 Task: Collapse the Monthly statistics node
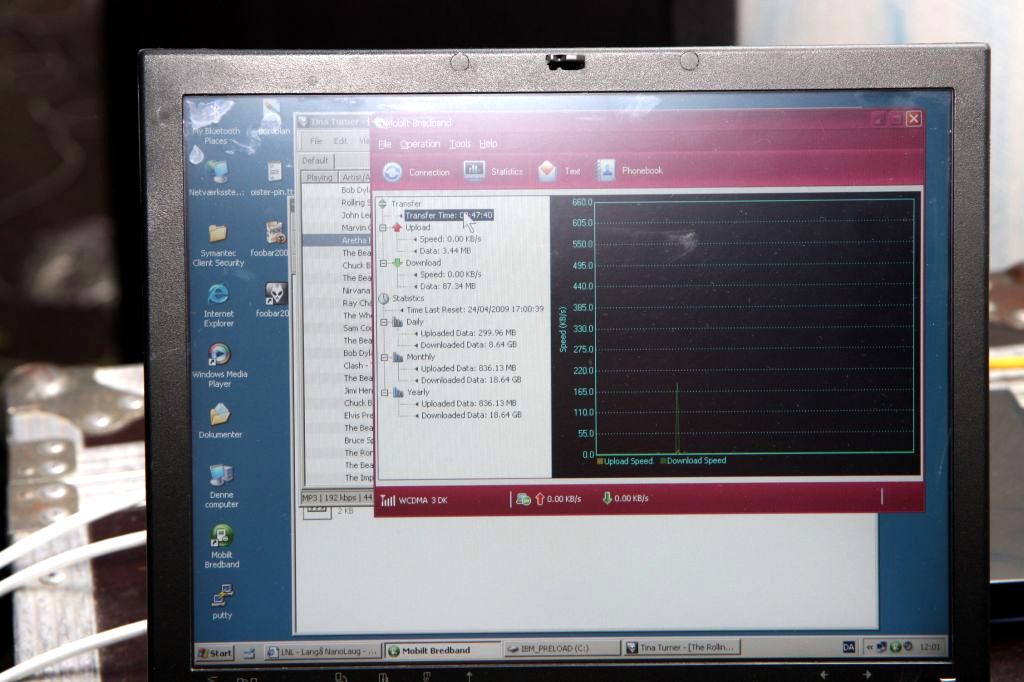(385, 357)
